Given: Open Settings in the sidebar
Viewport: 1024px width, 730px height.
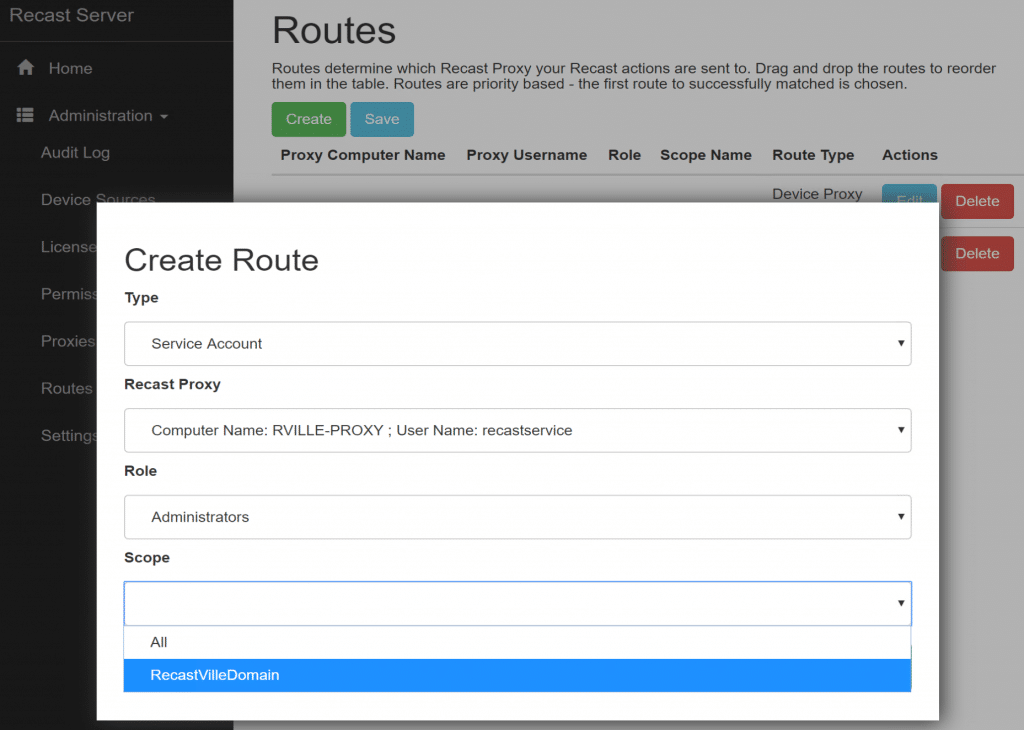Looking at the screenshot, I should [69, 435].
